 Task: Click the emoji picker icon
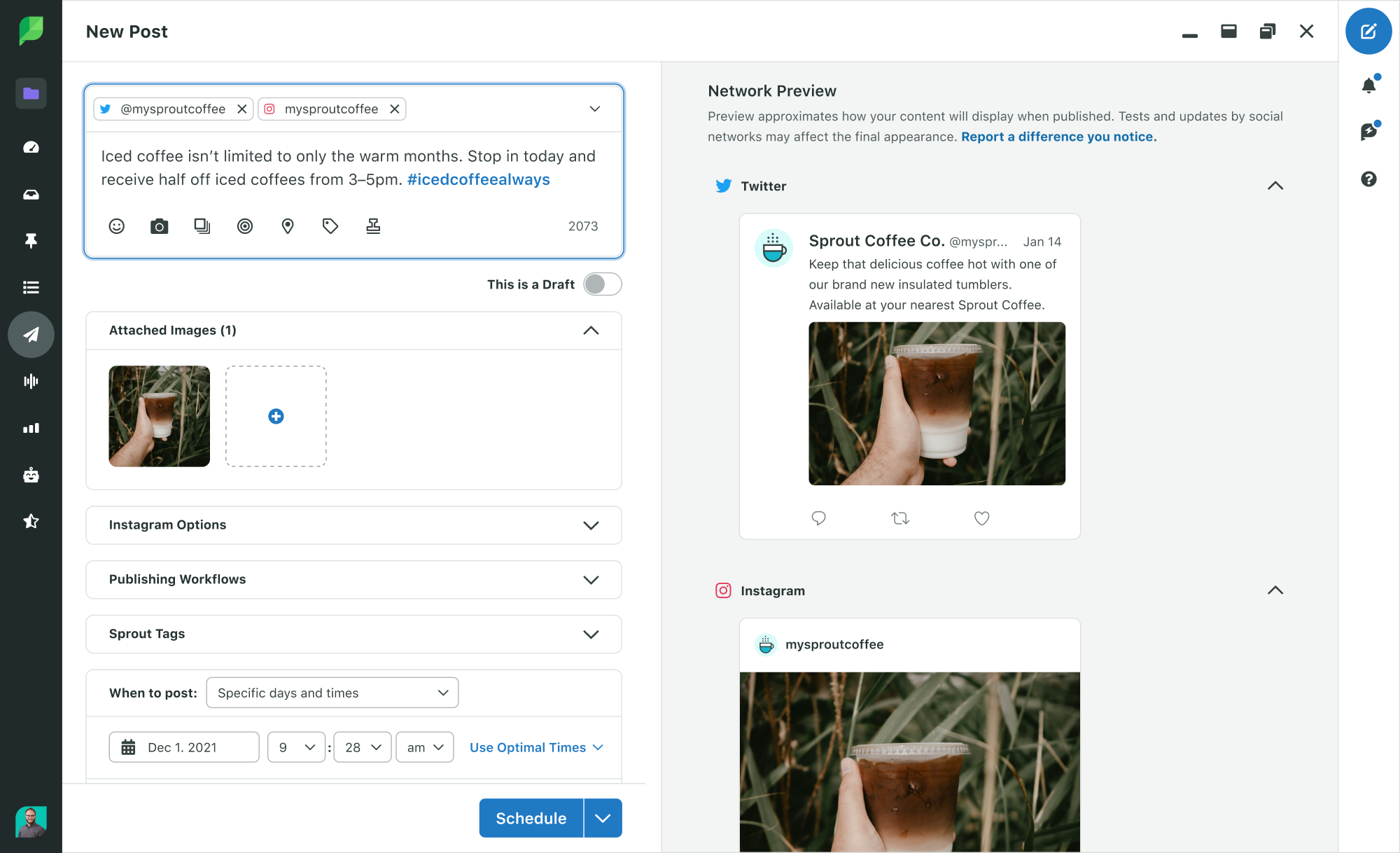click(x=117, y=225)
